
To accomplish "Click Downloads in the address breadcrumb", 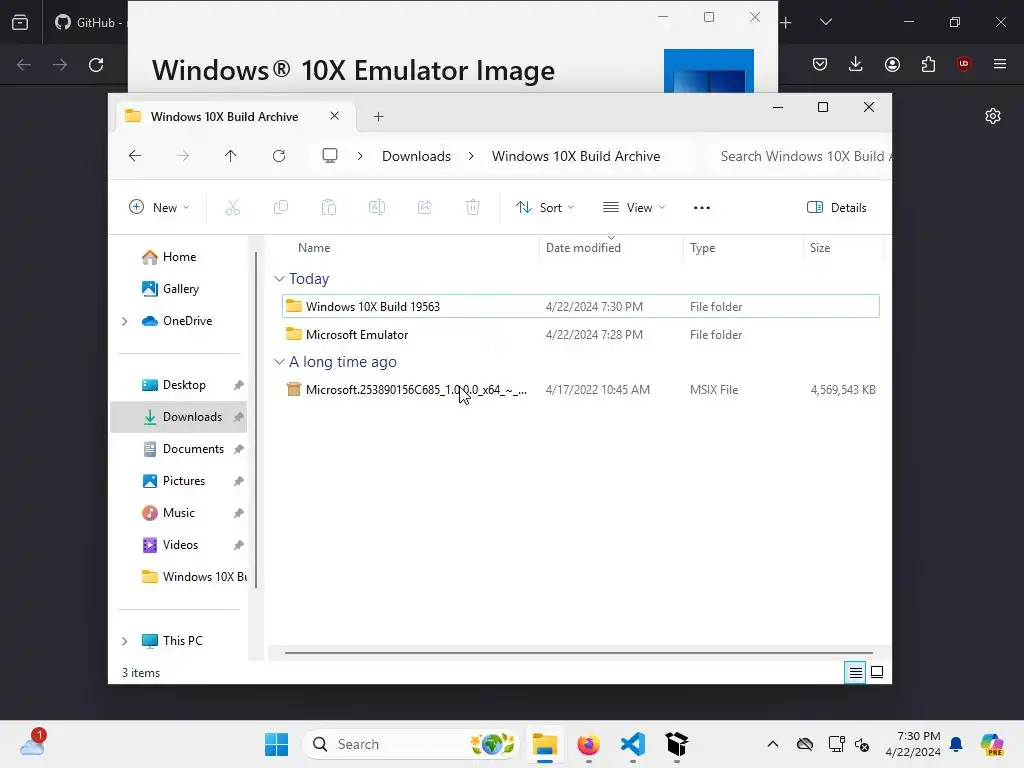I will (417, 157).
